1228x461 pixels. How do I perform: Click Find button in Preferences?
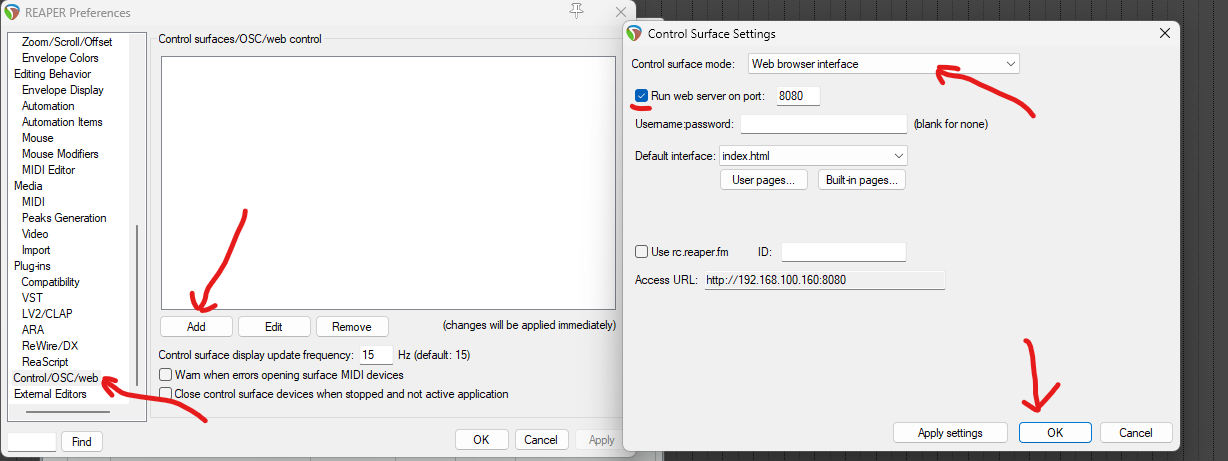click(x=82, y=441)
